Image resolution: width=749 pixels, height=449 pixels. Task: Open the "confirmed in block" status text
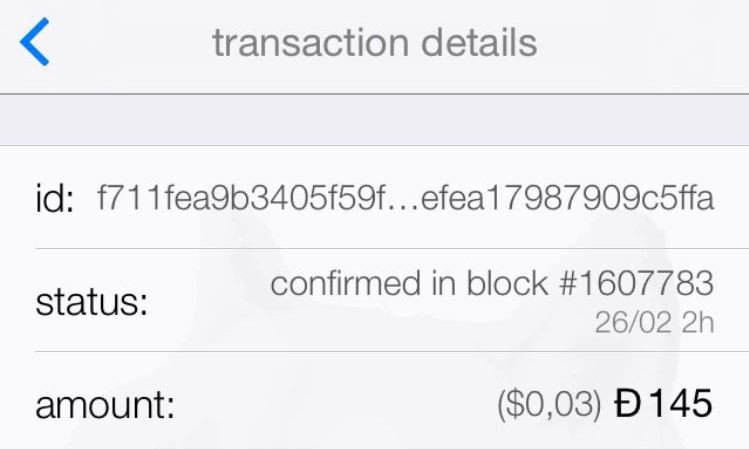pyautogui.click(x=409, y=283)
